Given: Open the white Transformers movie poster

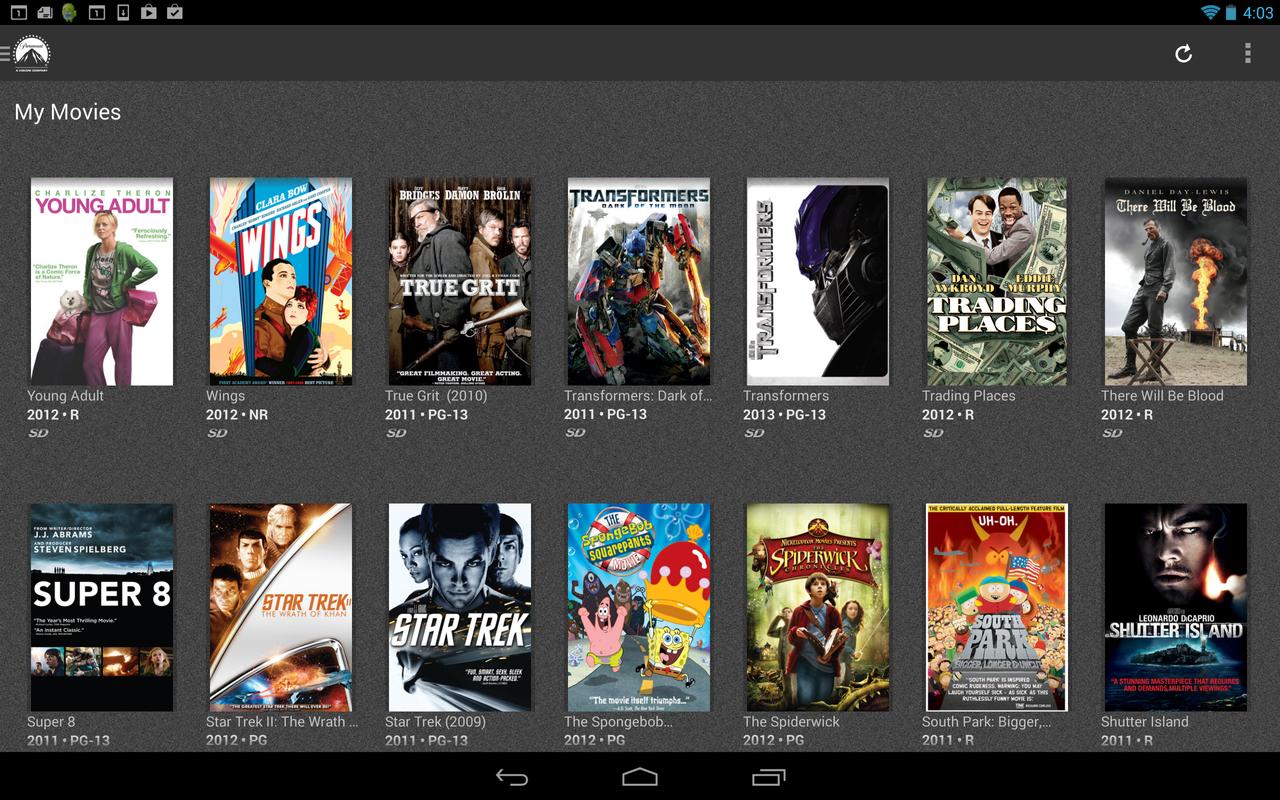Looking at the screenshot, I should [x=818, y=282].
